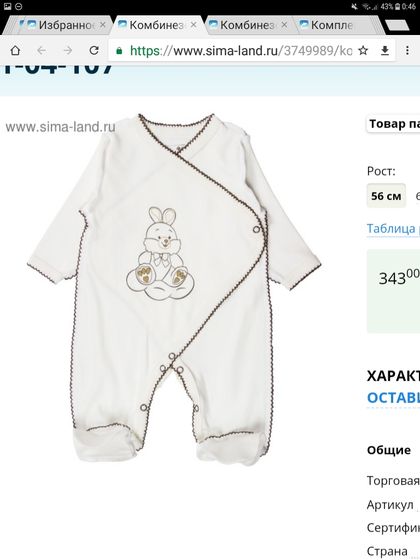Close the active Комбинез tab
Screen dimensions: 420x560
pyautogui.click(x=193, y=25)
